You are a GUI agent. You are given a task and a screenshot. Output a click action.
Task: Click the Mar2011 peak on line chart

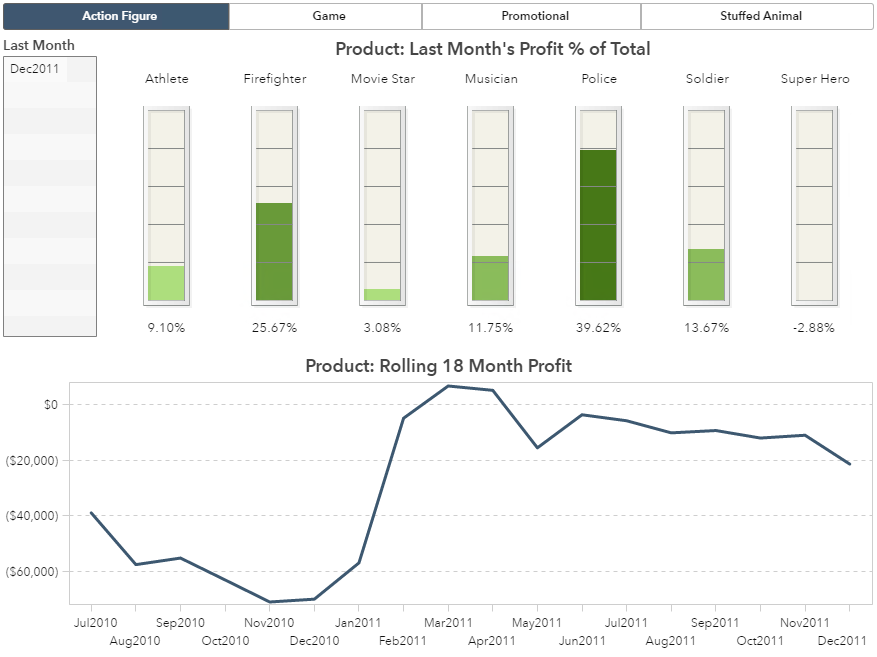click(448, 386)
